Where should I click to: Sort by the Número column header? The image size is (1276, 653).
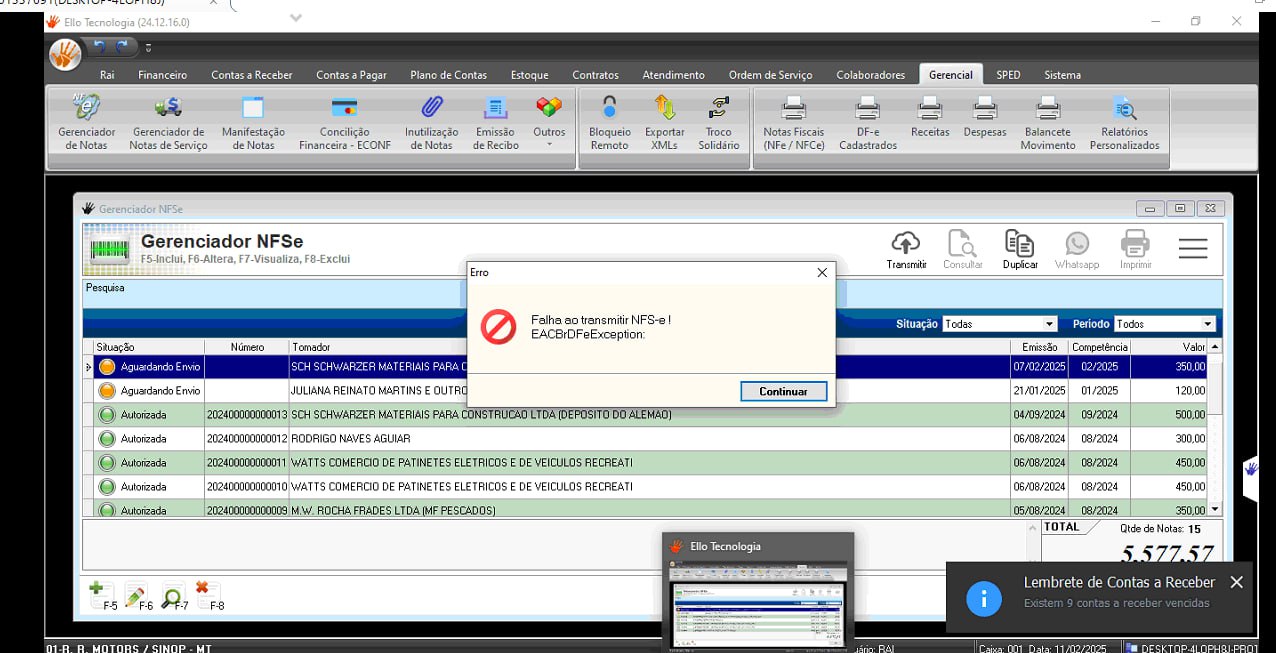pos(247,347)
